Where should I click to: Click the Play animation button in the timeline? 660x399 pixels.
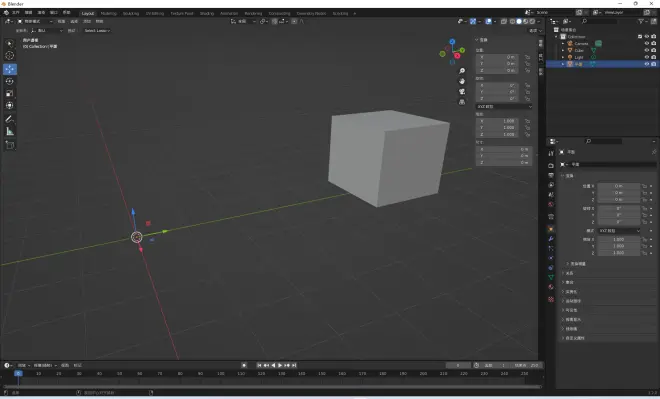(280, 365)
